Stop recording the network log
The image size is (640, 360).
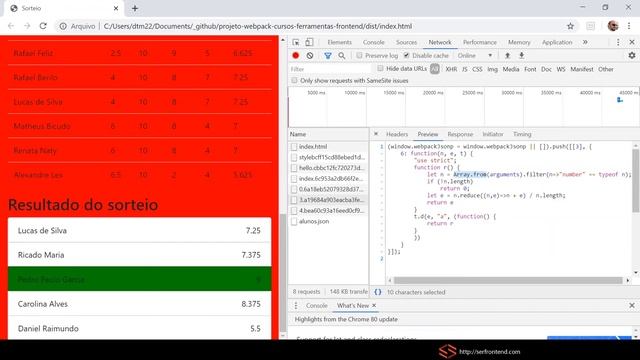(x=296, y=56)
